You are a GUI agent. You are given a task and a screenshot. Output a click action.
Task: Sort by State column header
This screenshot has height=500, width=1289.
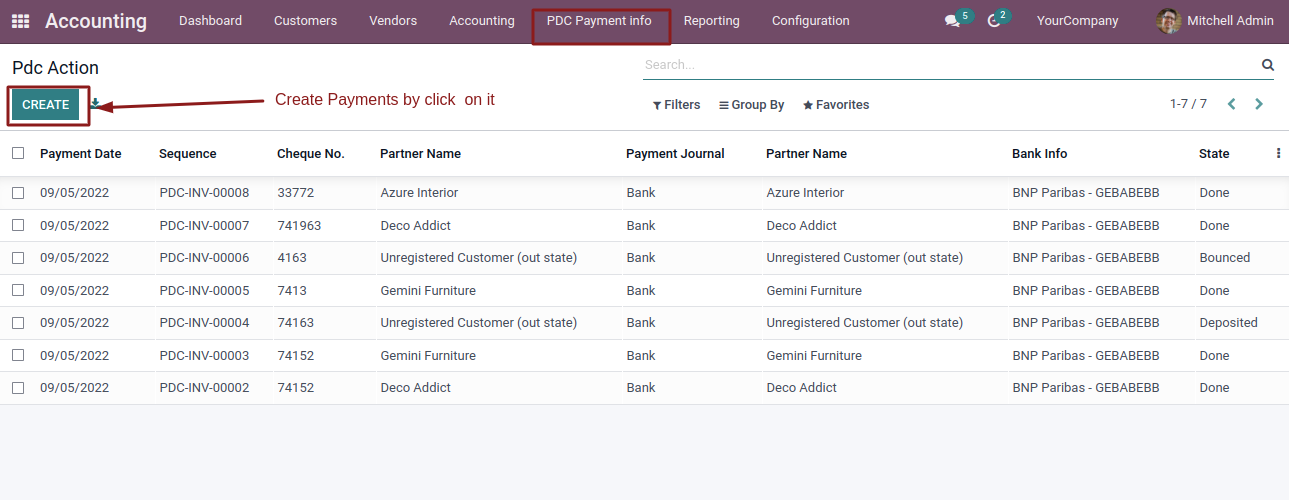1214,154
